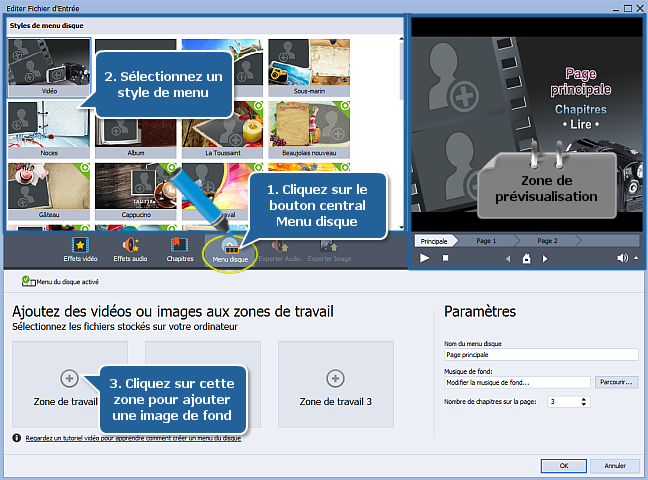Click the Menu disque central button
The image size is (648, 480).
230,249
